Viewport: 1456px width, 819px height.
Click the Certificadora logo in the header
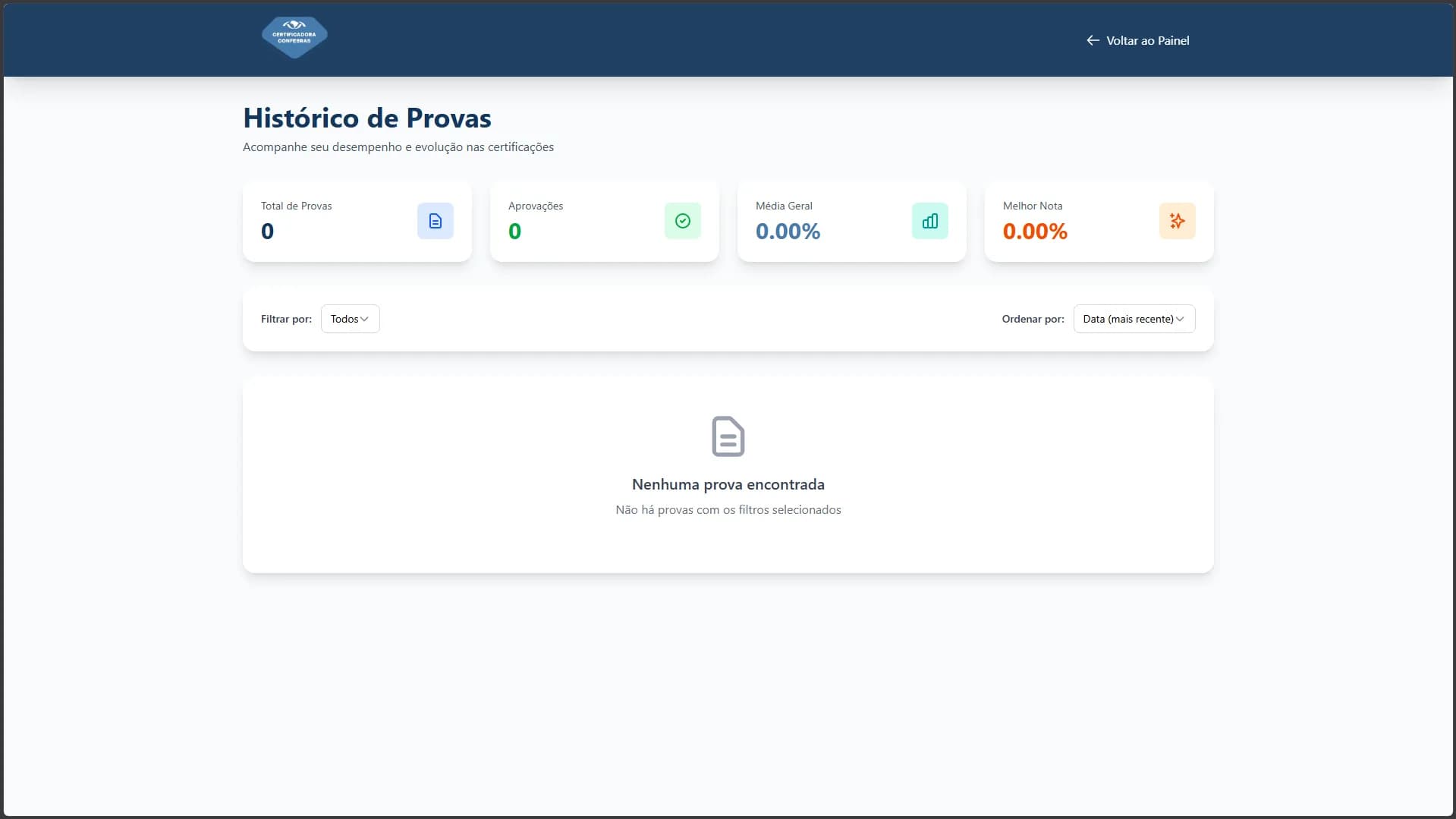click(294, 37)
